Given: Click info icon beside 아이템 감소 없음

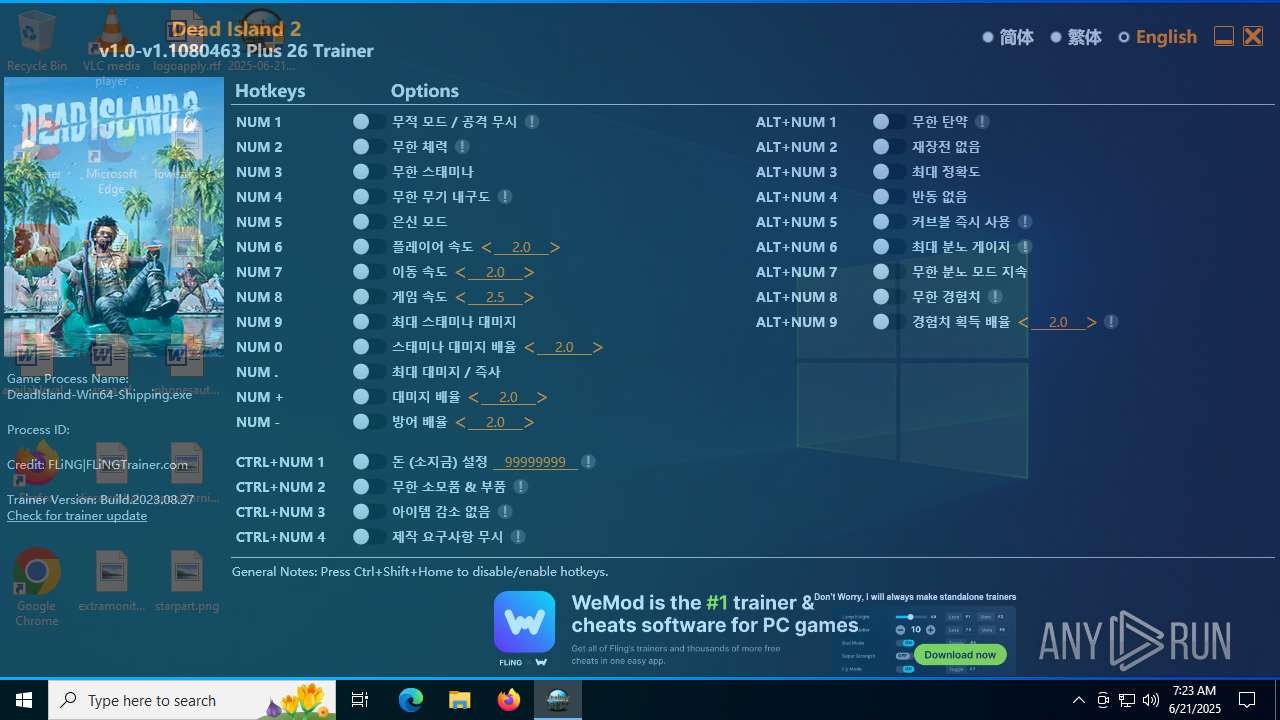Looking at the screenshot, I should coord(505,512).
